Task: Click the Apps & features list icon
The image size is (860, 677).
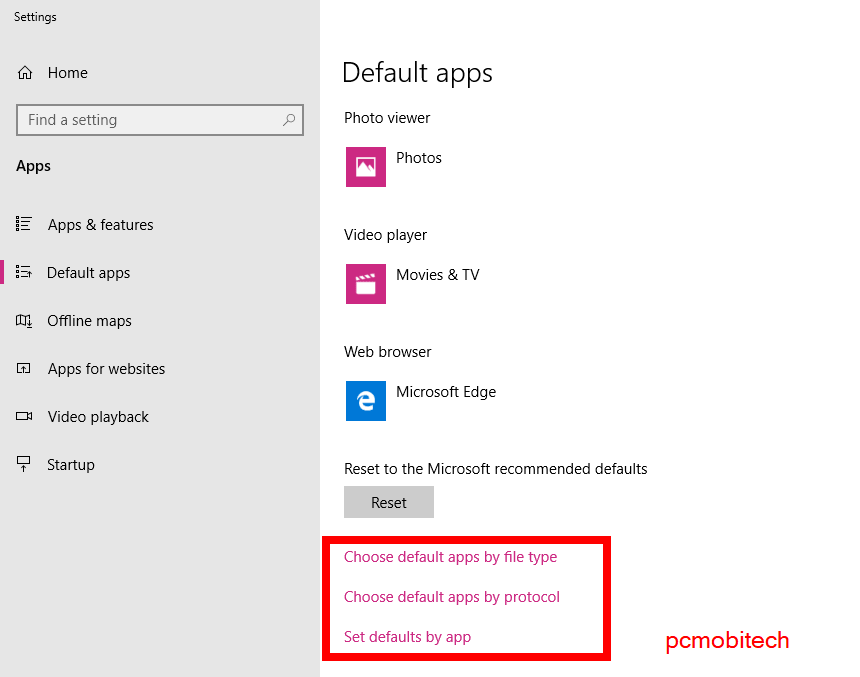Action: [x=24, y=224]
